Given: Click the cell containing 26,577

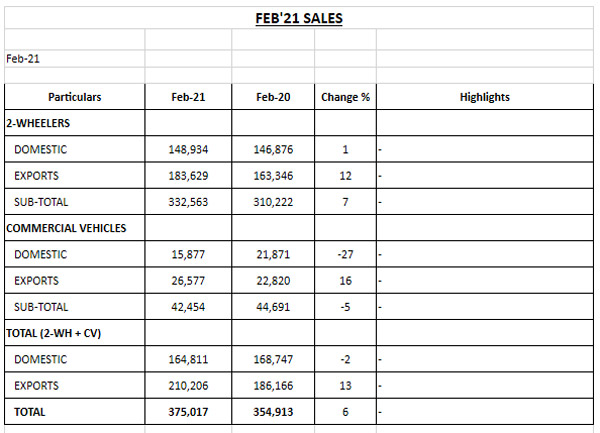Looking at the screenshot, I should 190,280.
